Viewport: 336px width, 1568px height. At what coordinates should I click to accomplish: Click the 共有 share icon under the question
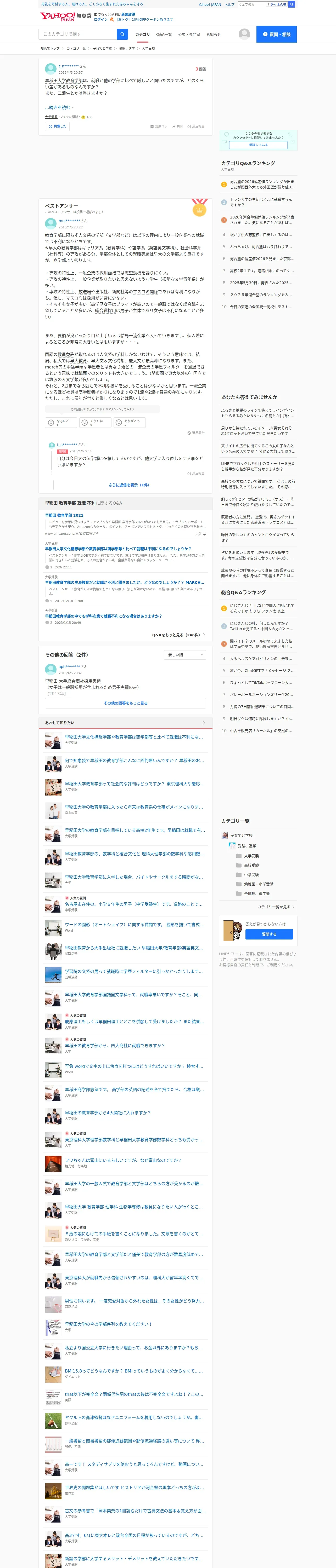(177, 126)
